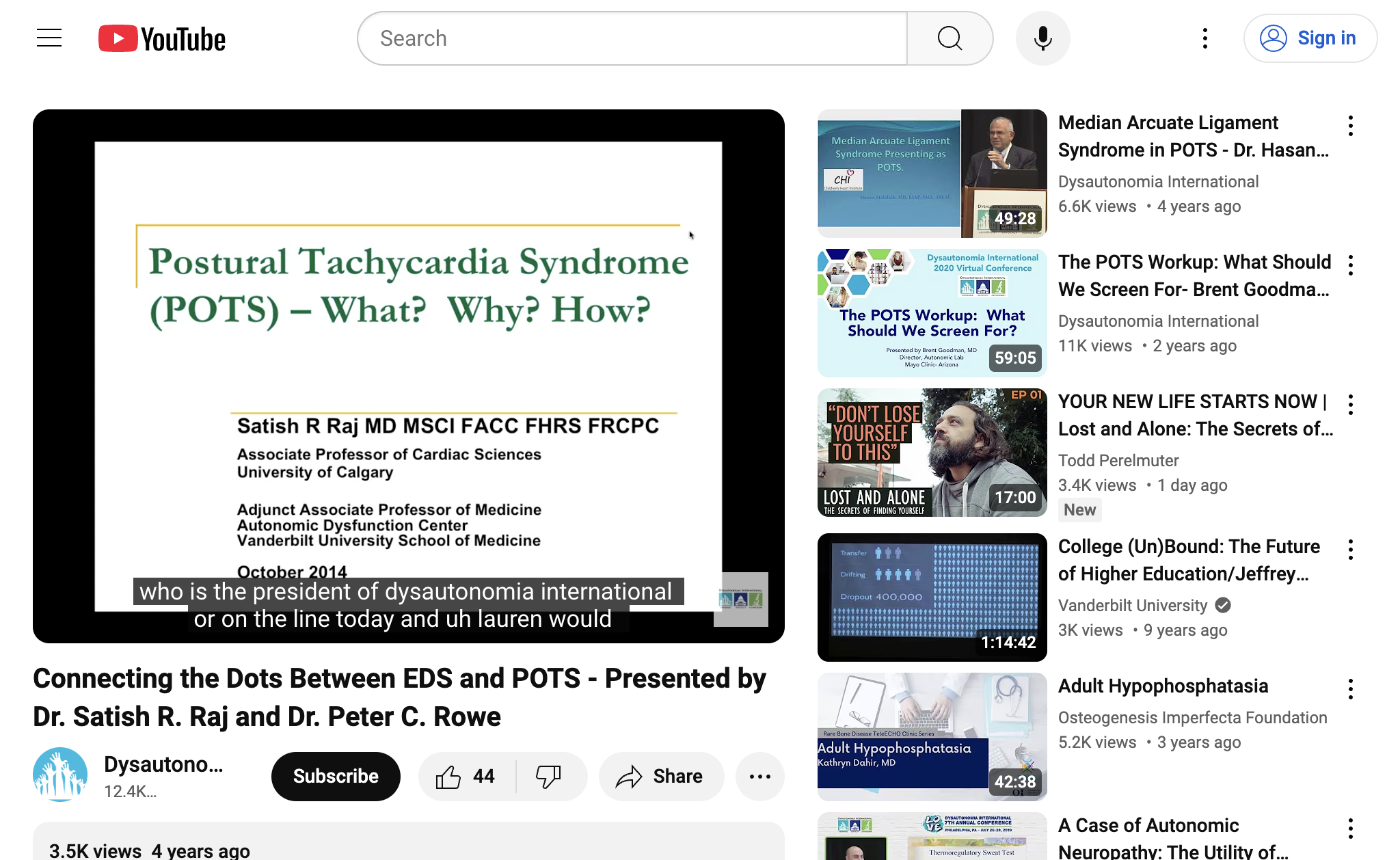Open Median Arcuate Ligament Syndrome video thumbnail
This screenshot has height=860, width=1400.
(x=932, y=174)
